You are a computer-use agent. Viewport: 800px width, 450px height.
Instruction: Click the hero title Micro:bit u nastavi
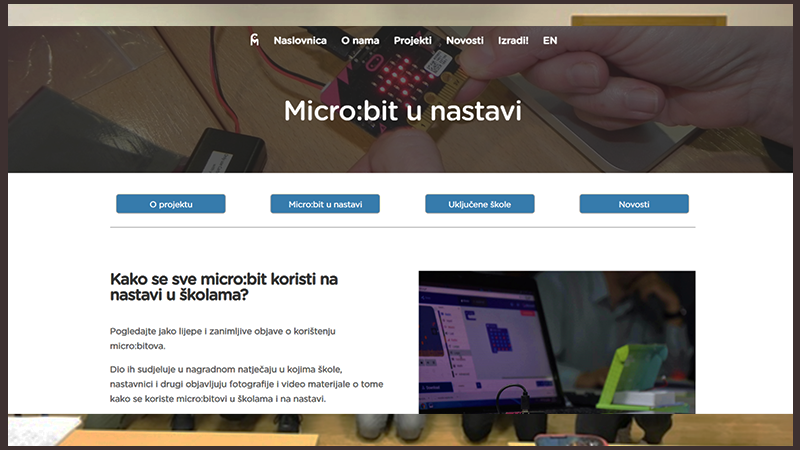click(x=402, y=111)
